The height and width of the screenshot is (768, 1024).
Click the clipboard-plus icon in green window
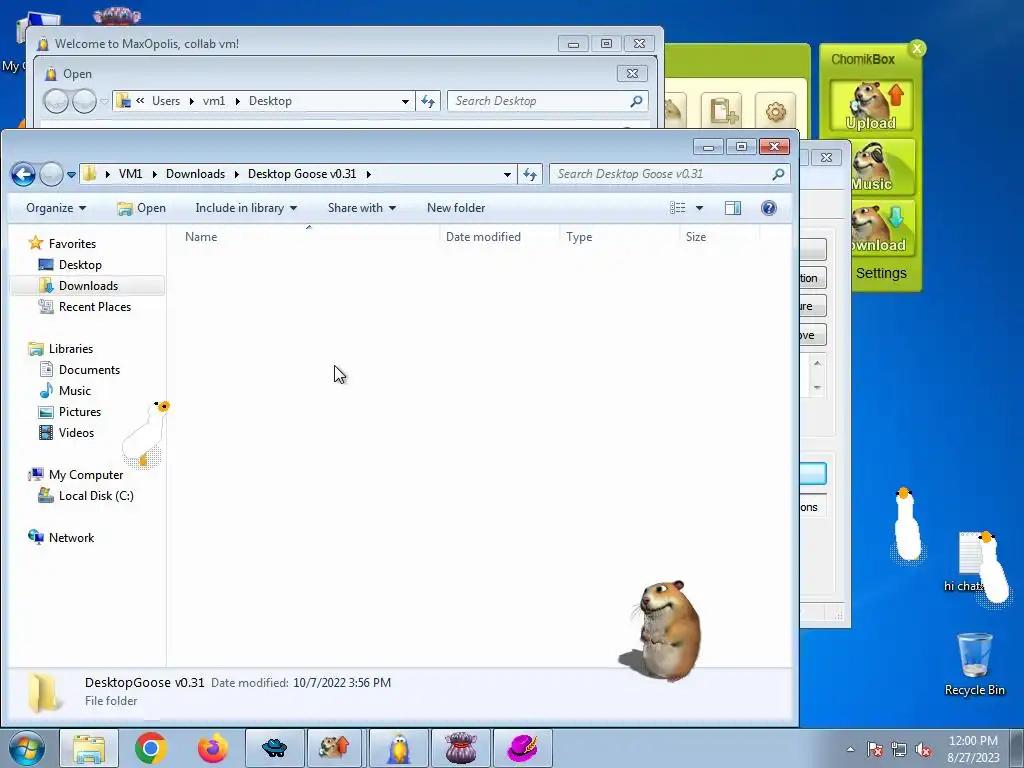tap(722, 112)
